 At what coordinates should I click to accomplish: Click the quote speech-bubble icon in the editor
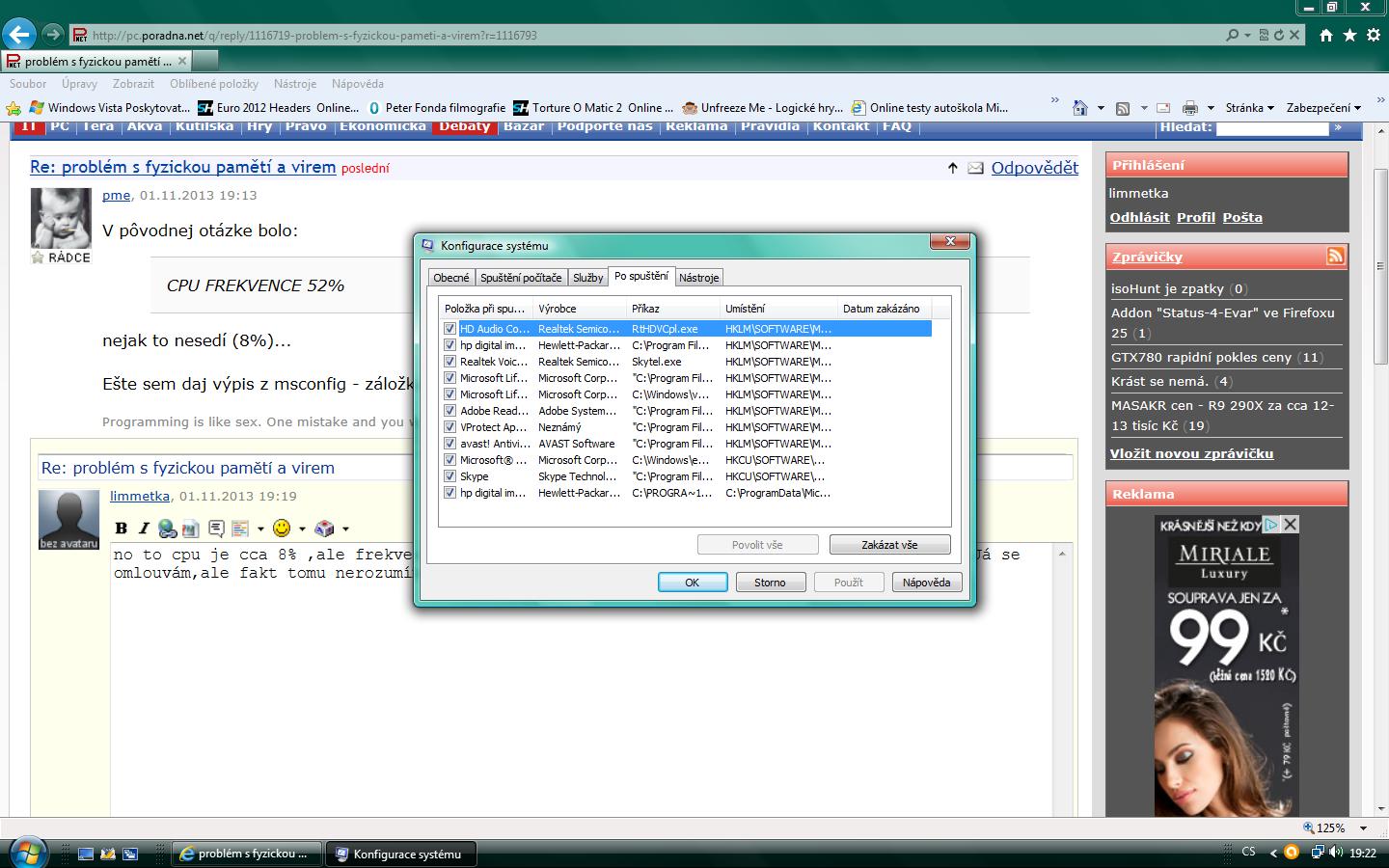pos(216,528)
